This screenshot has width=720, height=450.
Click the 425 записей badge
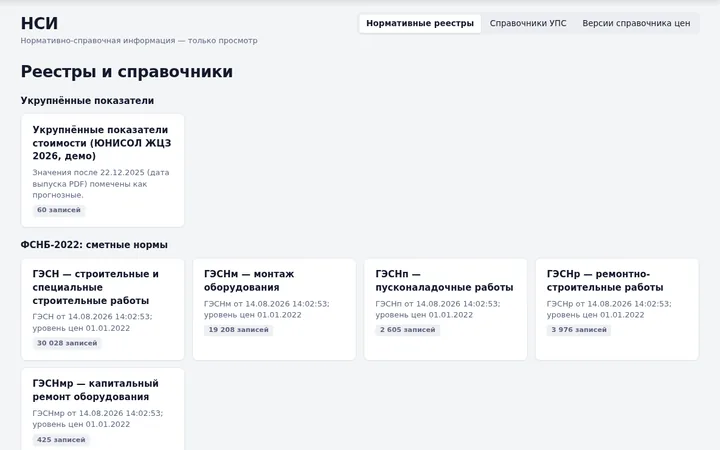tap(61, 439)
